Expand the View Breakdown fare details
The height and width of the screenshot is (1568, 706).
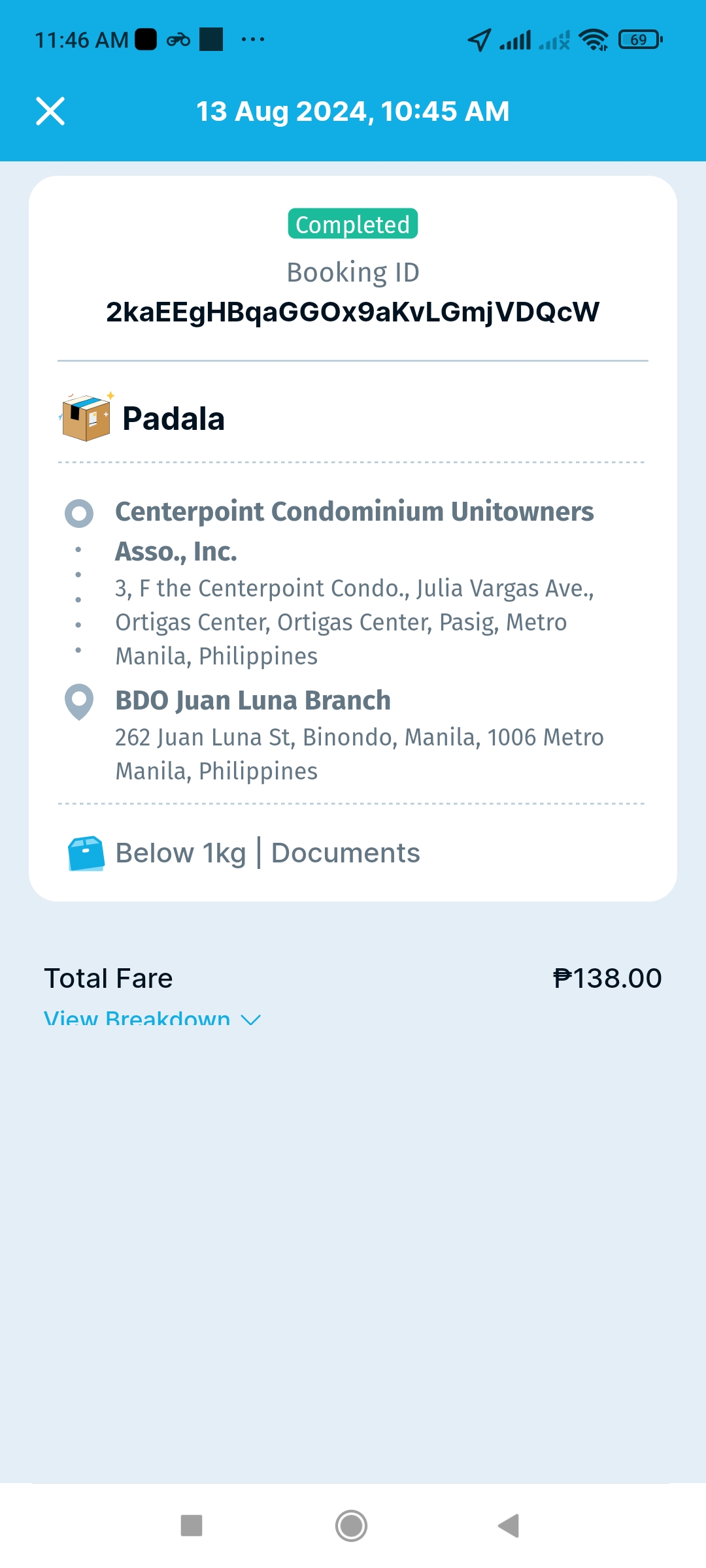click(x=137, y=1019)
